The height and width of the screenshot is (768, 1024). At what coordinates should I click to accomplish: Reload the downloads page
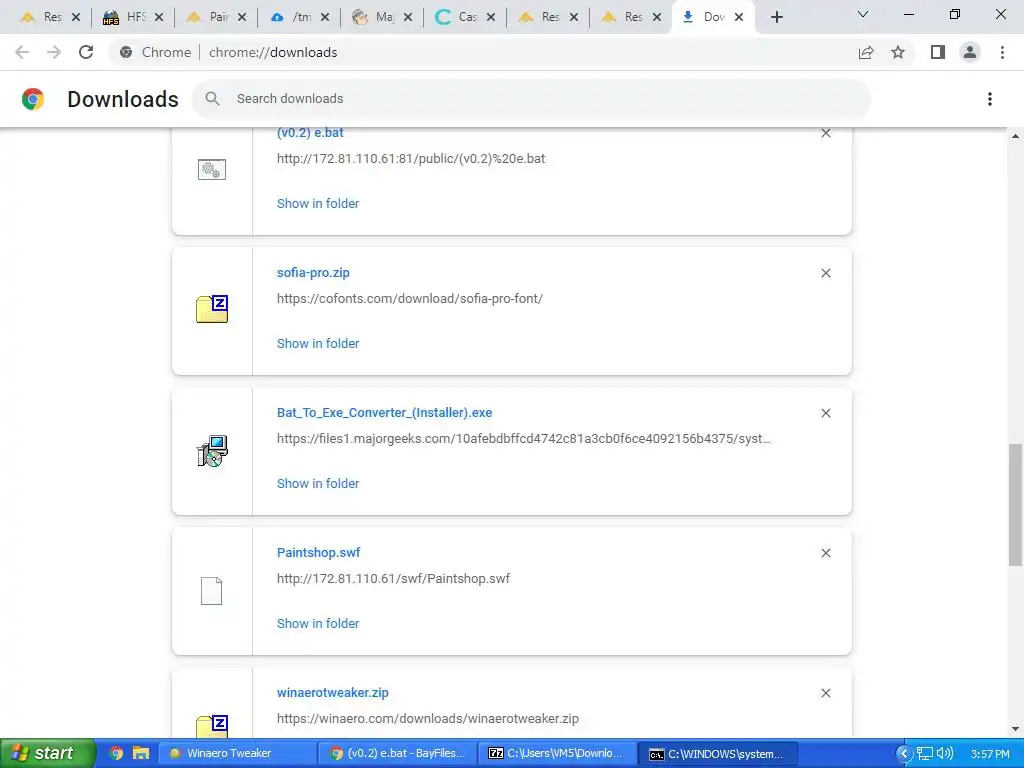(x=86, y=52)
